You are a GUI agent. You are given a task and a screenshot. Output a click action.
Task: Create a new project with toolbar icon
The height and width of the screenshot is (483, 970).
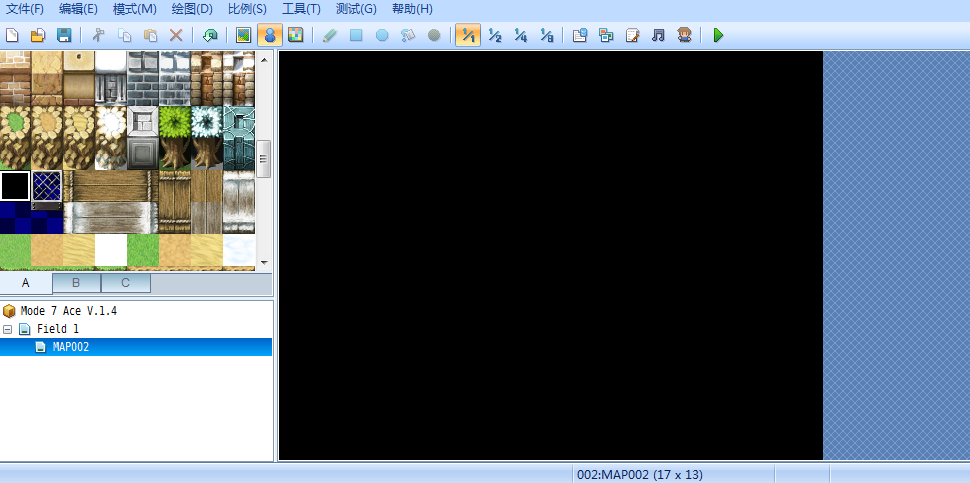(12, 35)
